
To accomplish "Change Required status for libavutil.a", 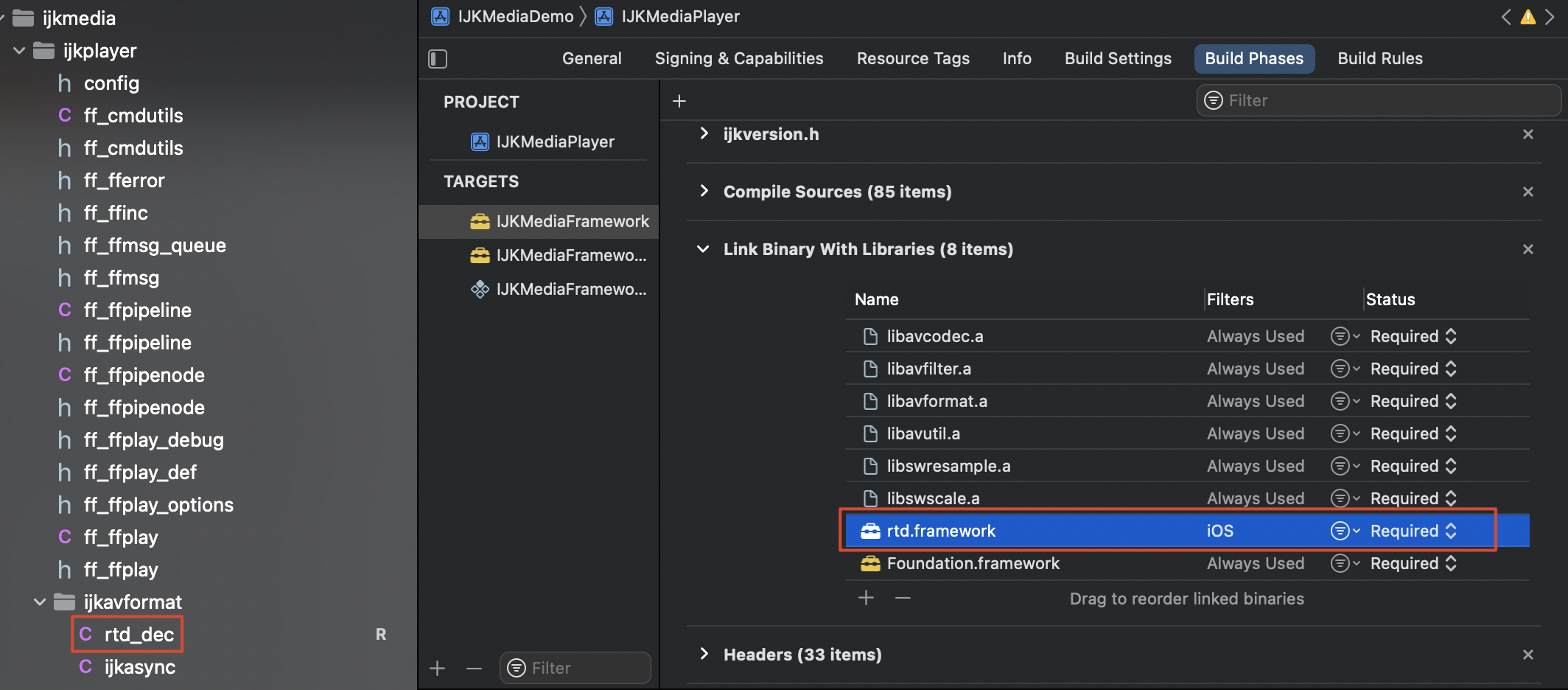I will pyautogui.click(x=1413, y=433).
